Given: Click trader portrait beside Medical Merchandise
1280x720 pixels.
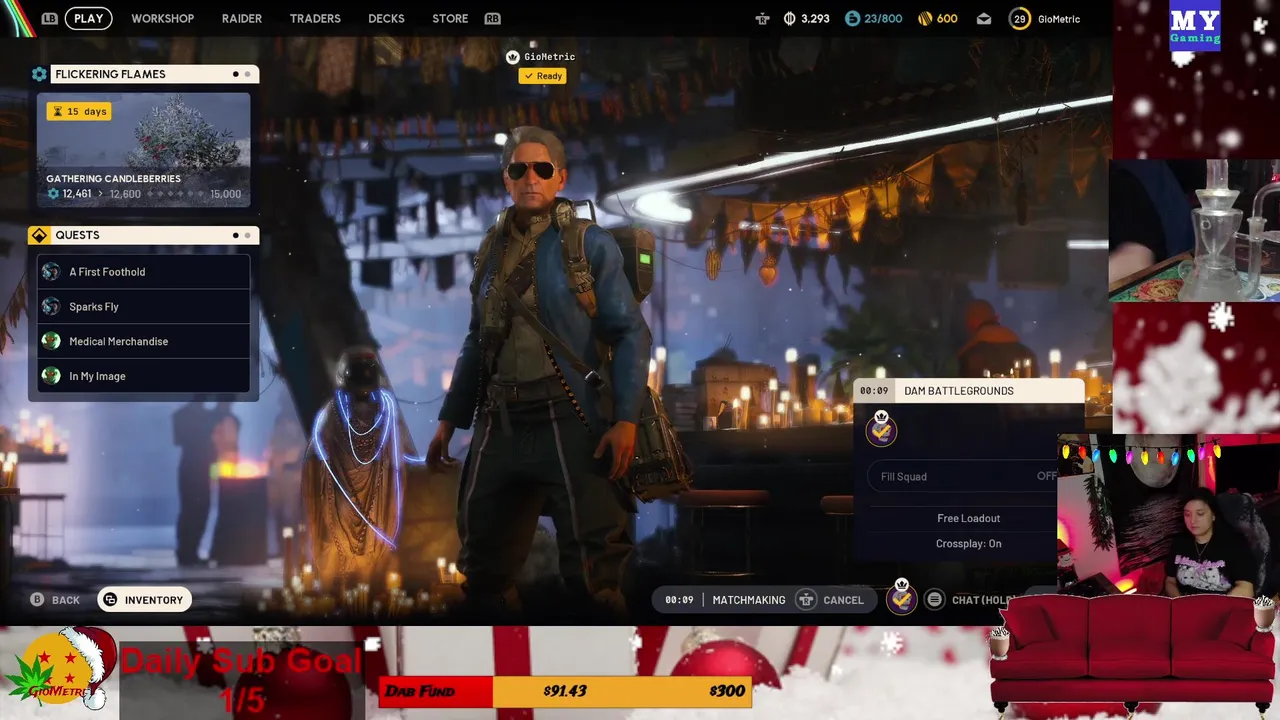Looking at the screenshot, I should coord(51,341).
